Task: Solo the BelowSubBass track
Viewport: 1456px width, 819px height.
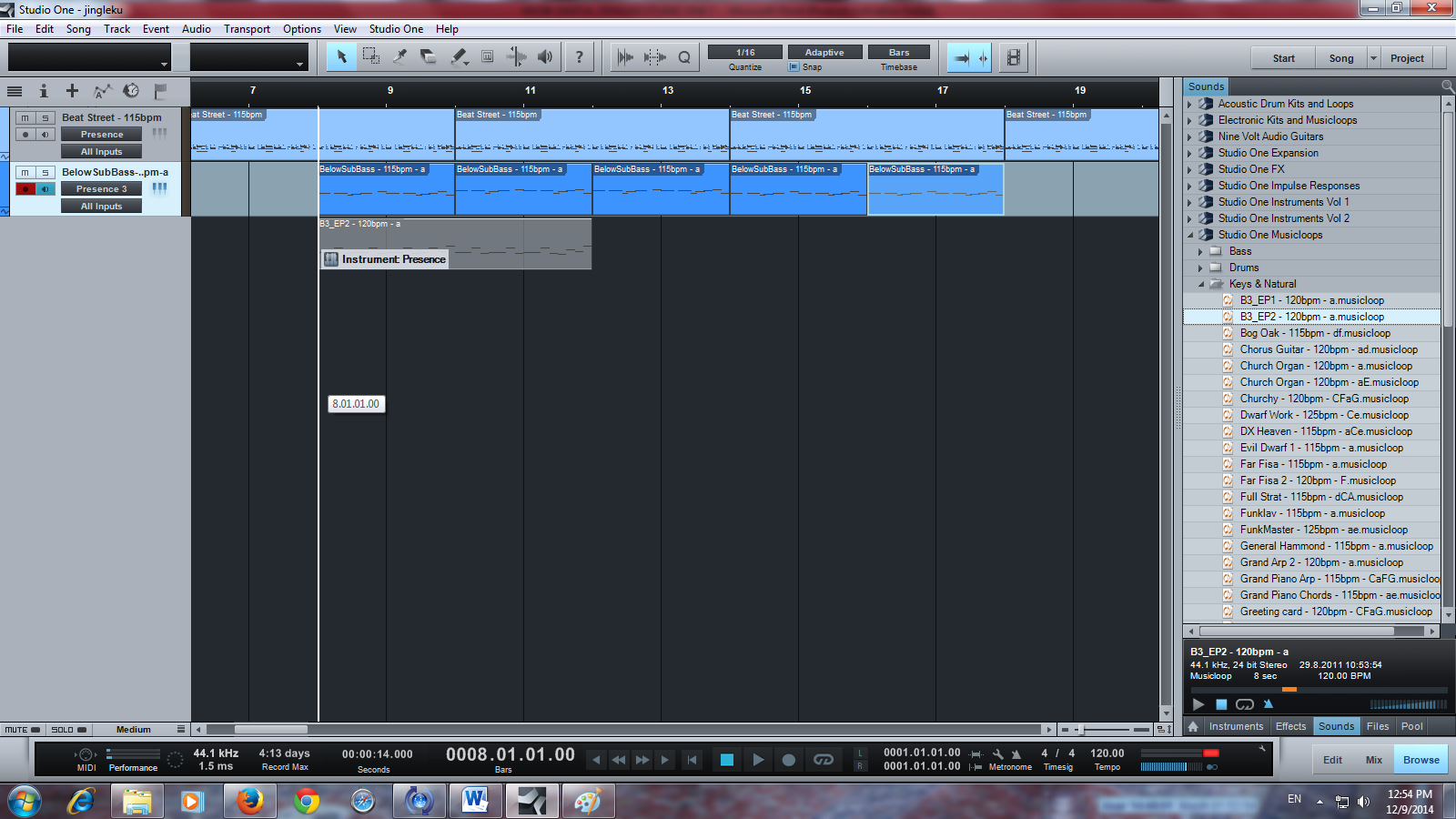Action: tap(45, 173)
